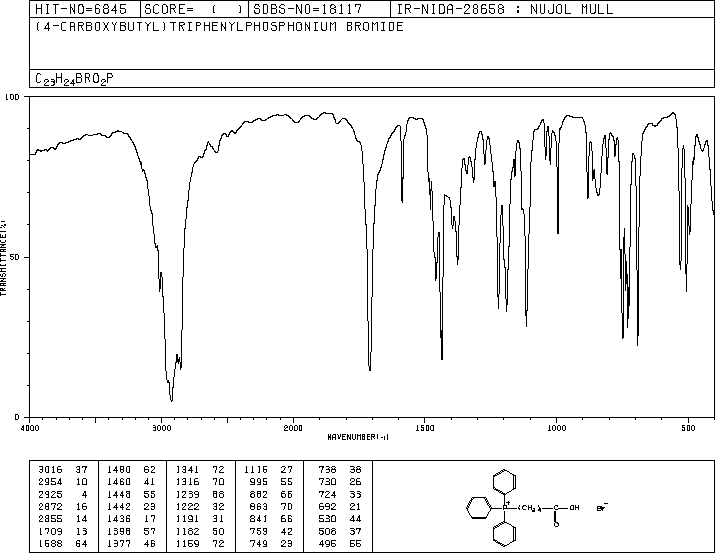
Task: Click the peak table entry 1398
Action: tap(119, 531)
